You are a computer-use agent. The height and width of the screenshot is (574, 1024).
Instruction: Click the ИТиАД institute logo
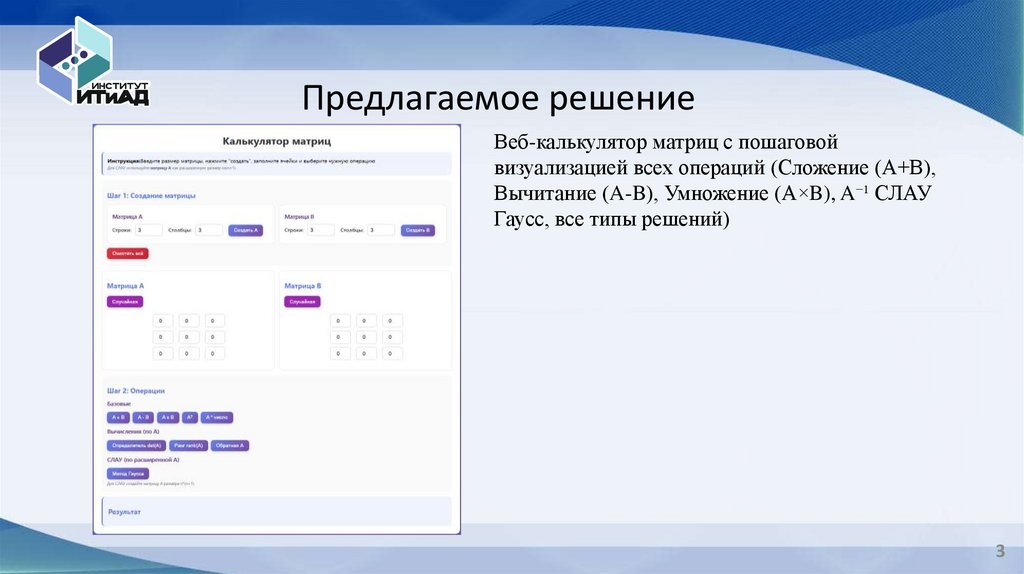pos(93,61)
